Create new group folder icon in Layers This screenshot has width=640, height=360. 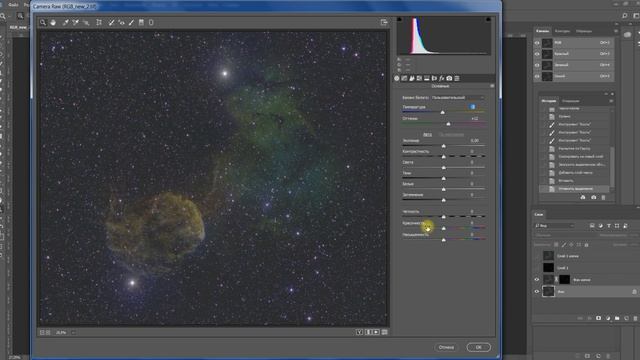click(617, 318)
